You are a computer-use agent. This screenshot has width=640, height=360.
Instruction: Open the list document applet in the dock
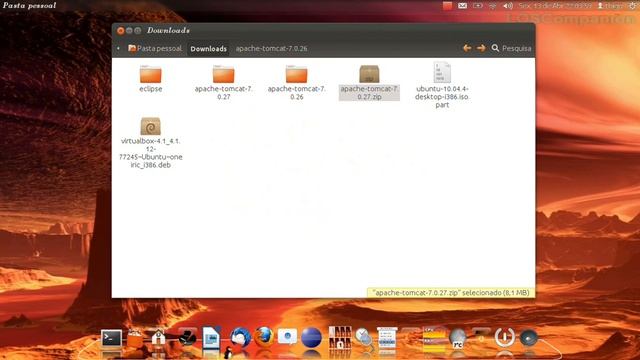[x=387, y=338]
